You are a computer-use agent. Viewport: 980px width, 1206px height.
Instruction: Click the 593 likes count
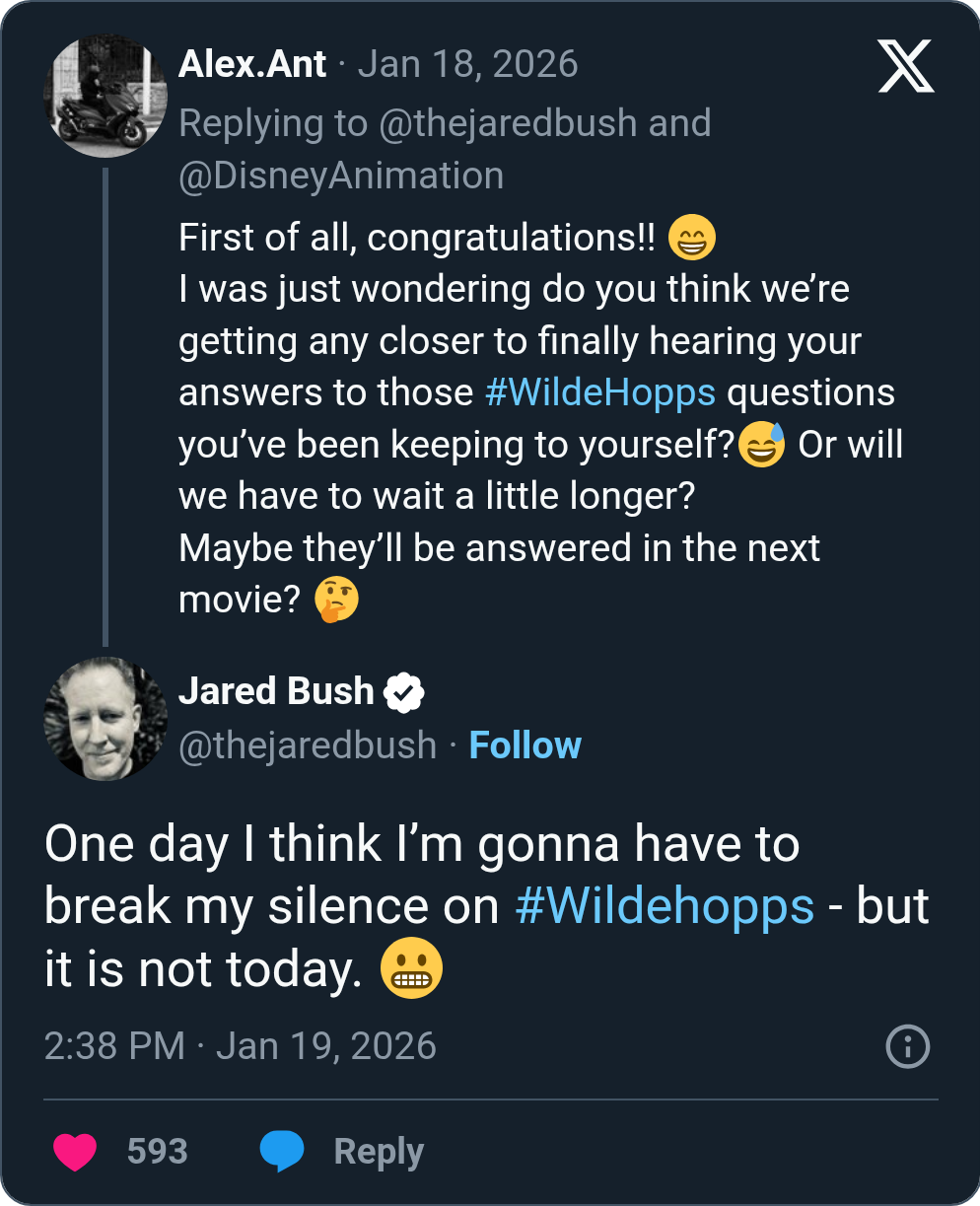coord(157,1151)
